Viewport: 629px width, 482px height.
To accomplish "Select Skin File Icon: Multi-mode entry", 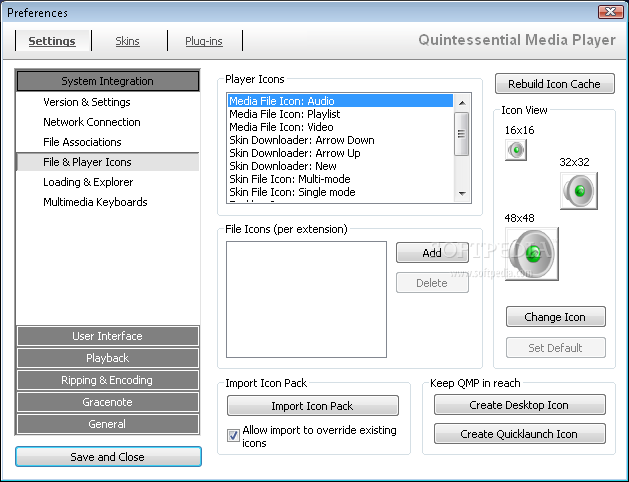I will [340, 179].
